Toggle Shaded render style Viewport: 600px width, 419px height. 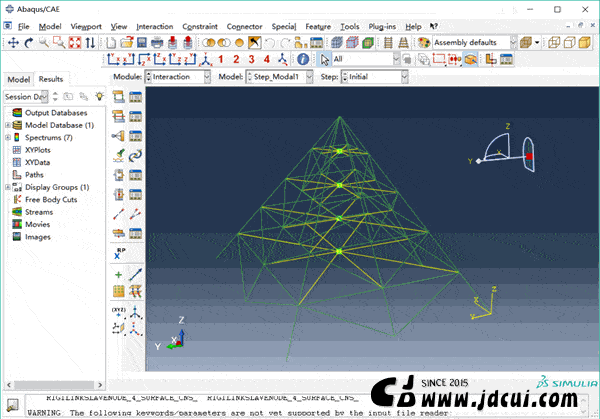click(x=584, y=42)
